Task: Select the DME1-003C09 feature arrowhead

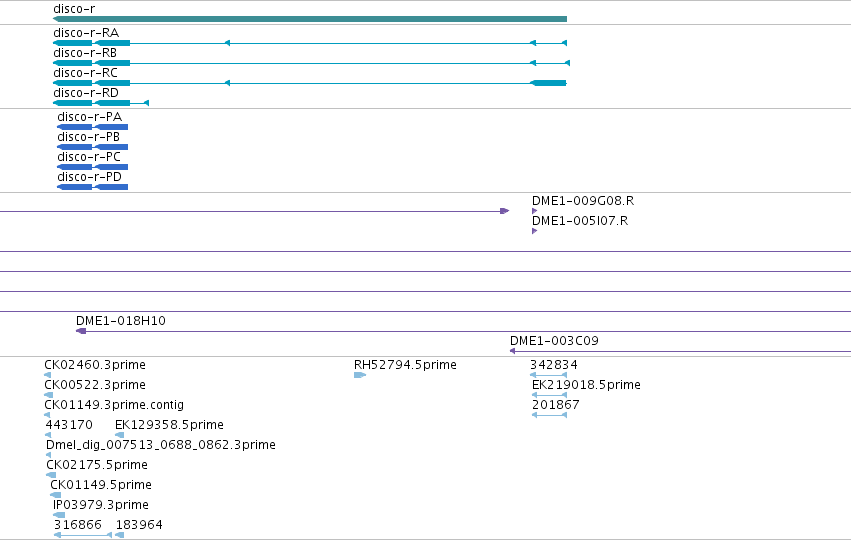Action: click(512, 351)
